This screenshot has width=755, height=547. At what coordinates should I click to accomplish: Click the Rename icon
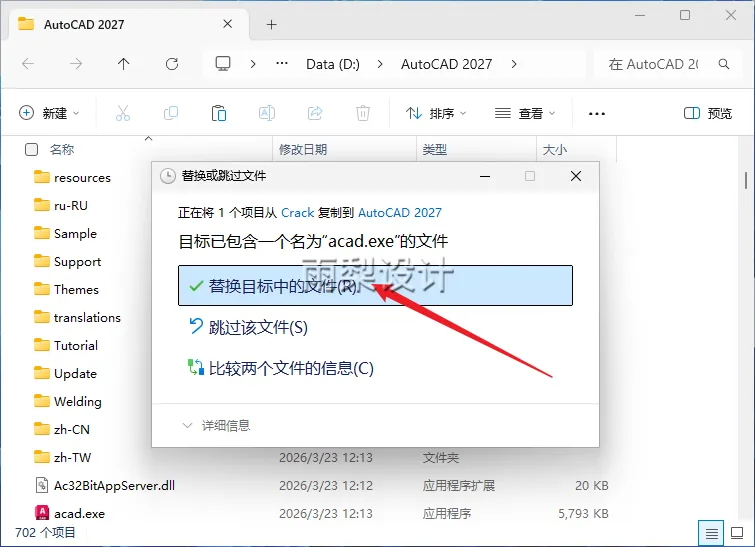(267, 114)
